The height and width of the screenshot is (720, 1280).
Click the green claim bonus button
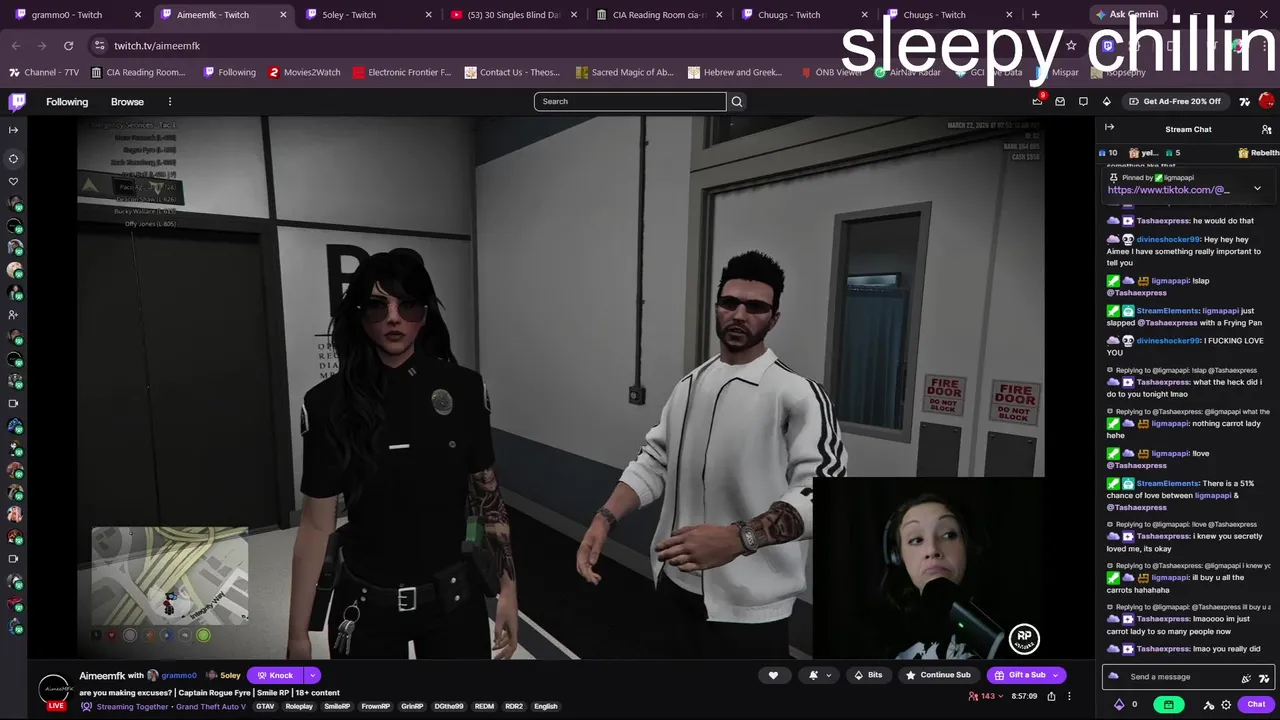(1167, 704)
